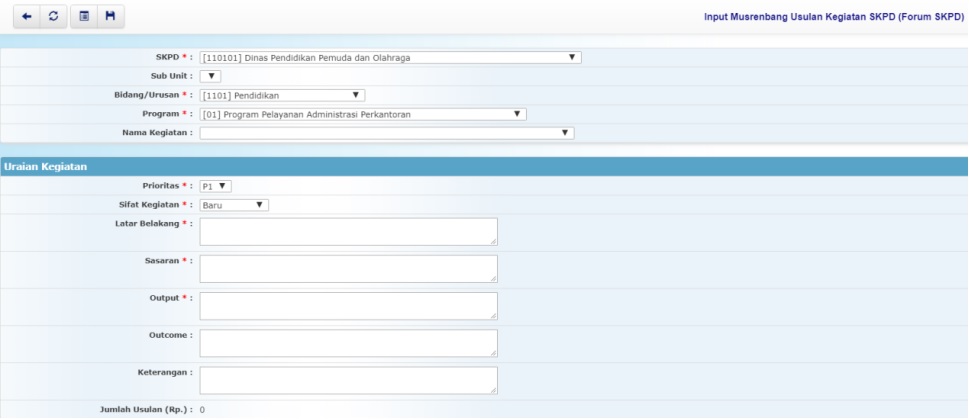
Task: Click inside the Output text area
Action: pos(348,305)
